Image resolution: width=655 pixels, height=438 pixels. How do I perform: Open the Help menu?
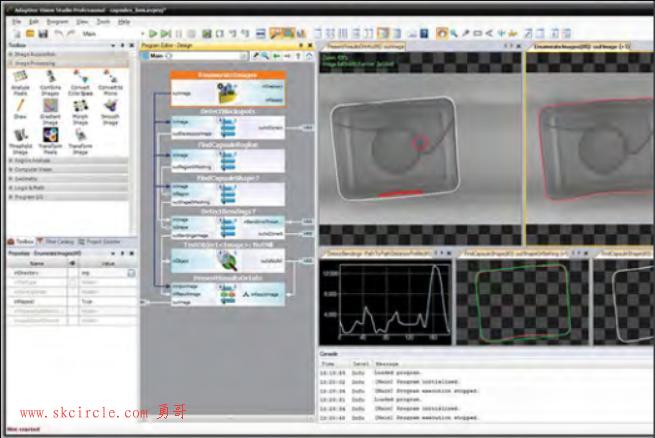tap(124, 21)
